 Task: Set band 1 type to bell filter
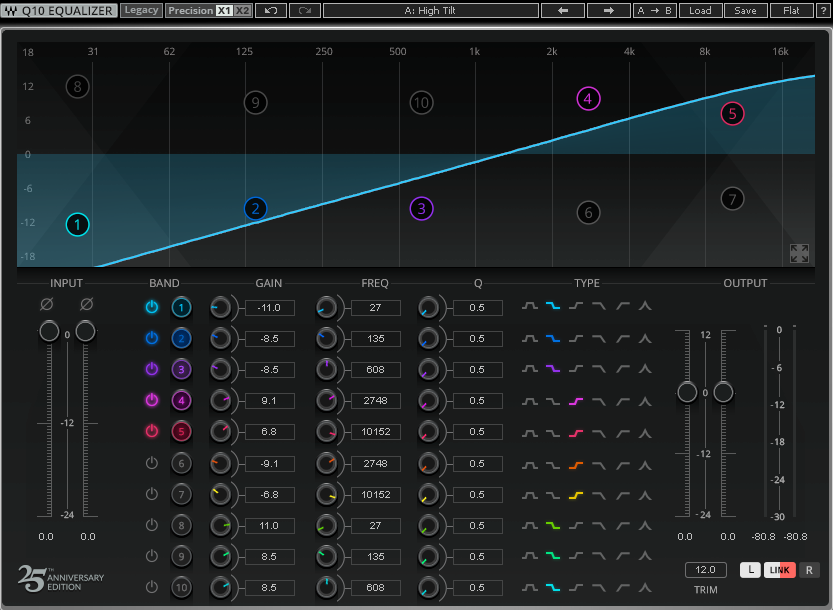point(530,306)
